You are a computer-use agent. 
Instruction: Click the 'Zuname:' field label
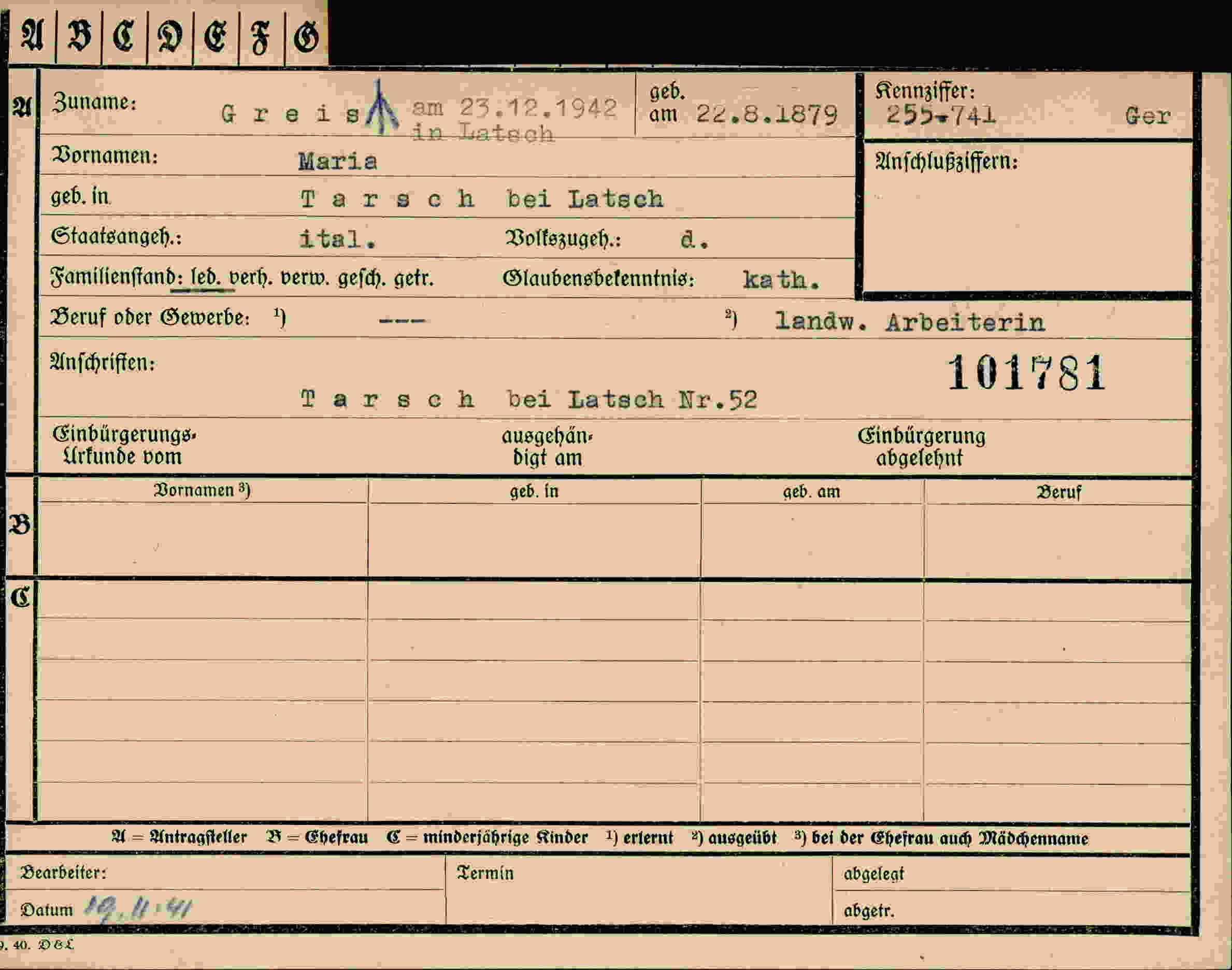tap(94, 102)
